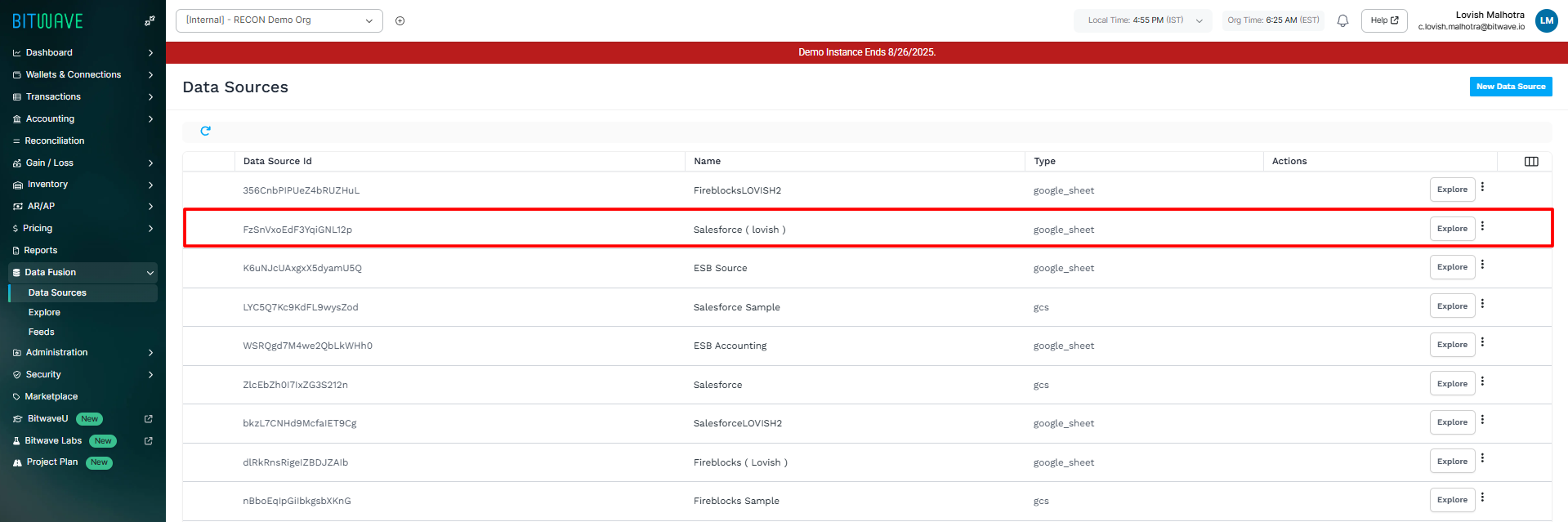
Task: Click the Org Time display
Action: pyautogui.click(x=1273, y=20)
